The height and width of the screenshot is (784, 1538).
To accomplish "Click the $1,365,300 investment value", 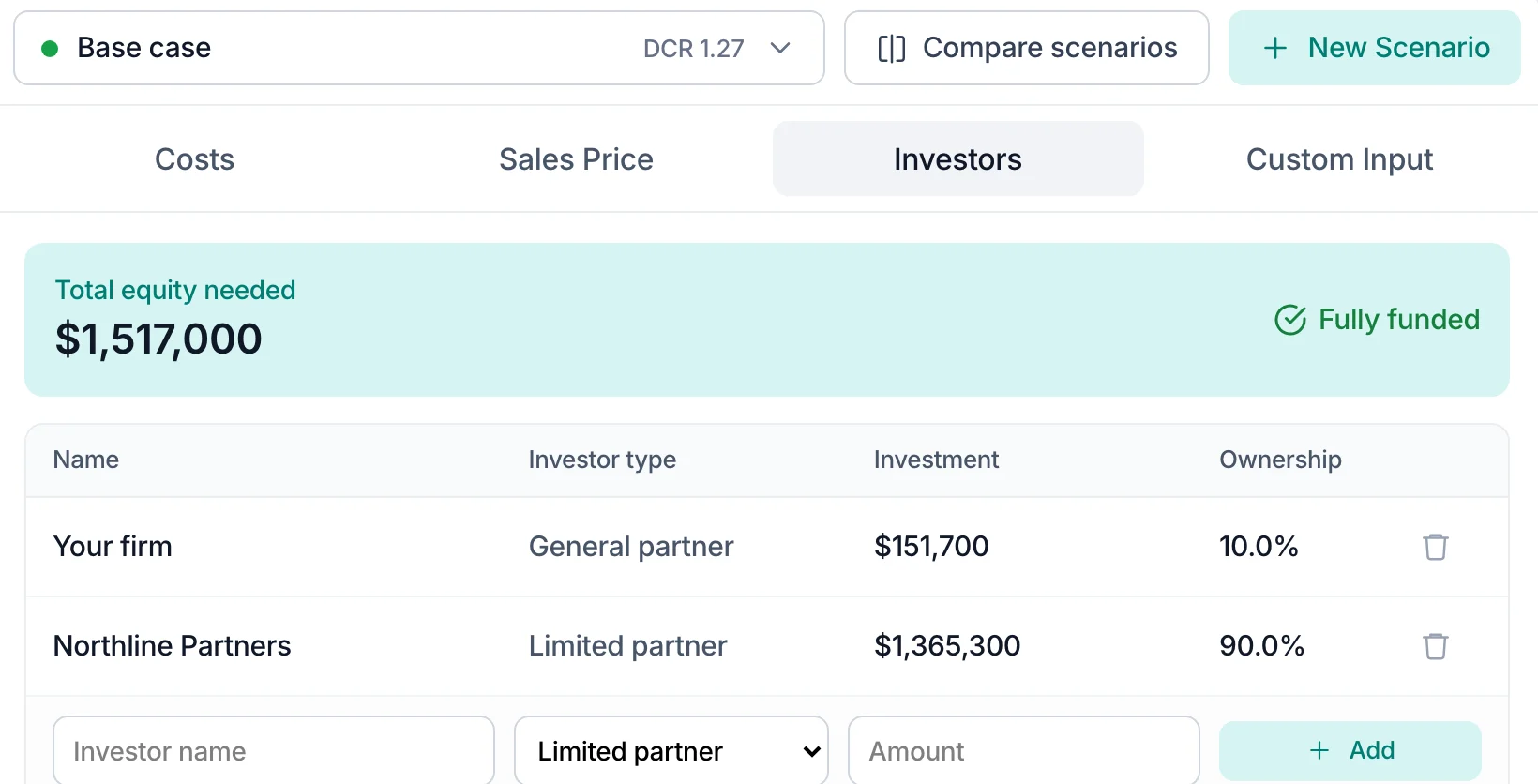I will point(947,645).
